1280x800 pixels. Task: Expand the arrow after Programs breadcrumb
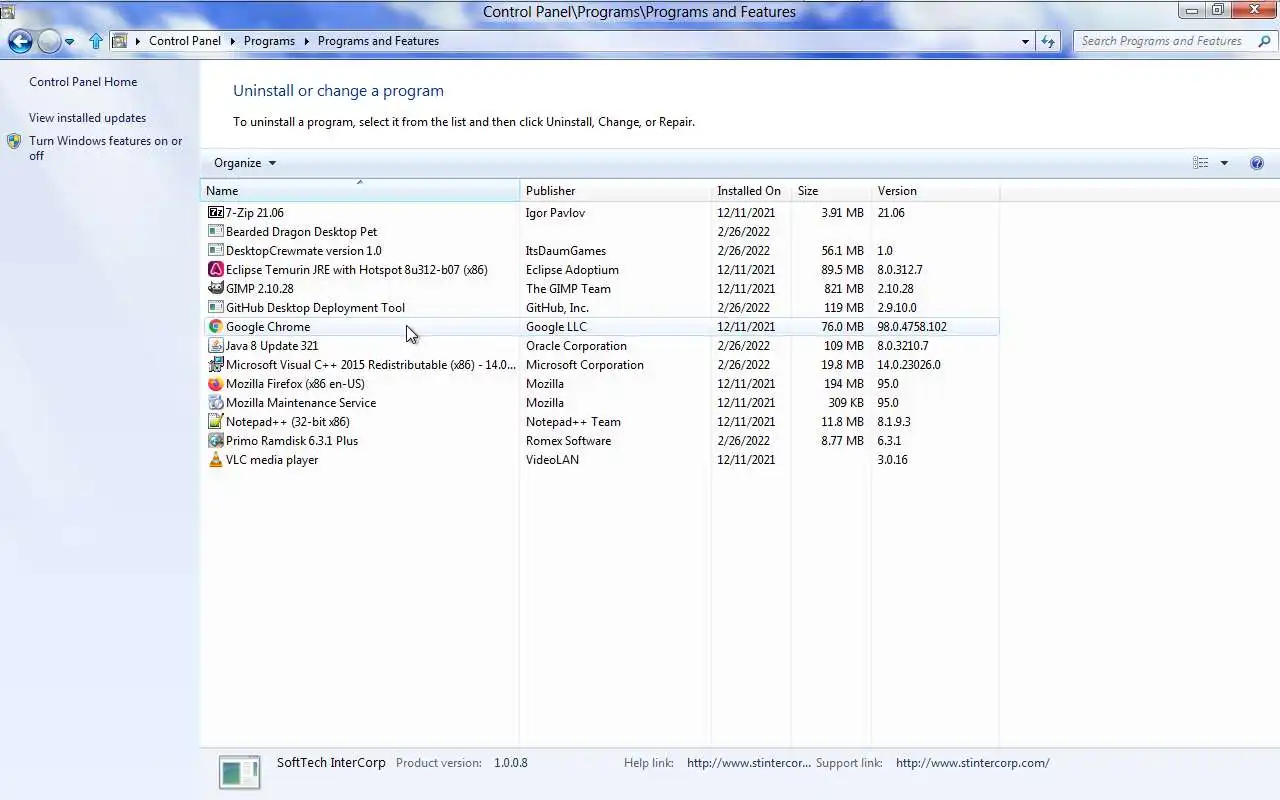tap(306, 41)
